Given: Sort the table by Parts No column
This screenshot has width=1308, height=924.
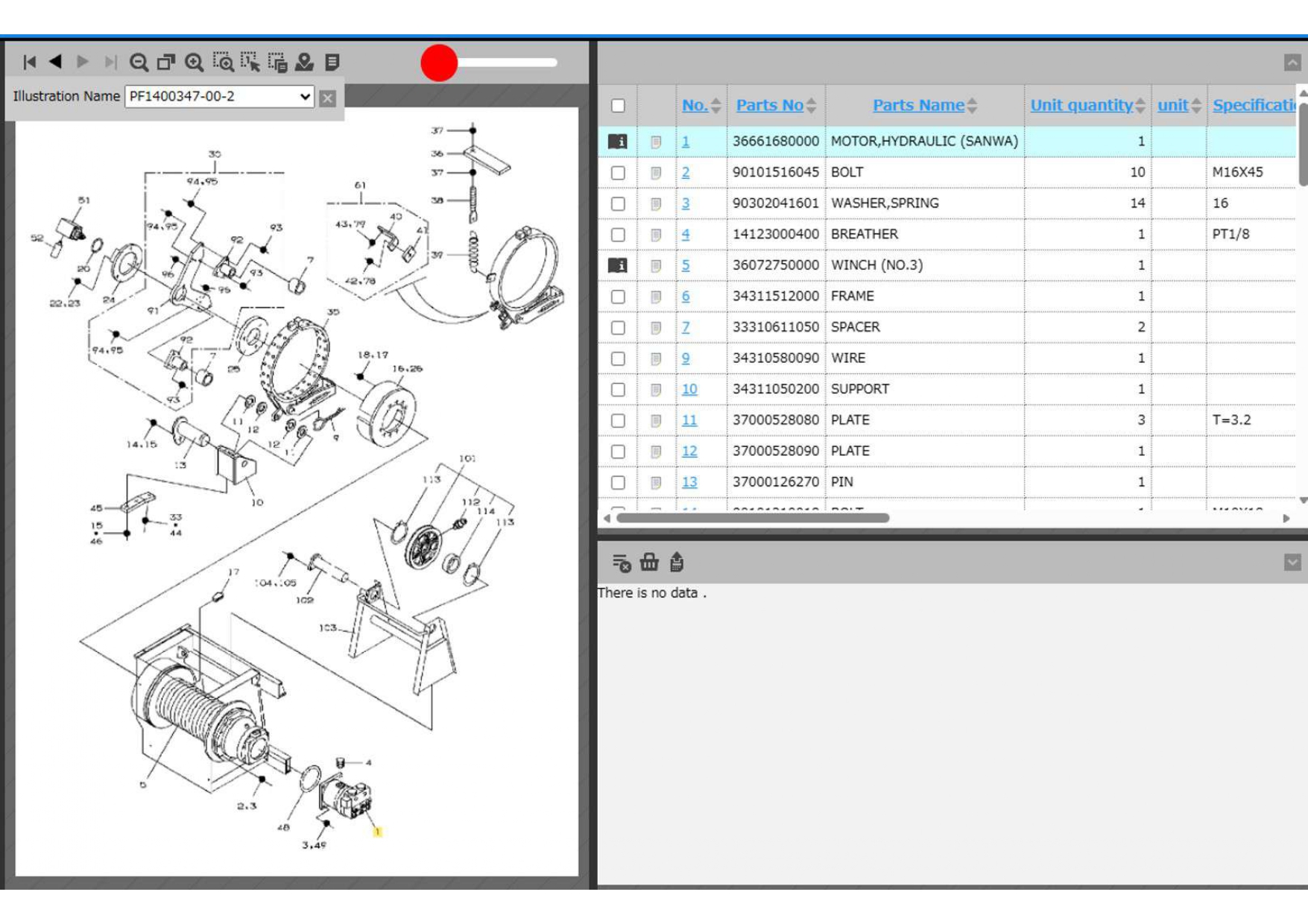Looking at the screenshot, I should click(x=769, y=106).
